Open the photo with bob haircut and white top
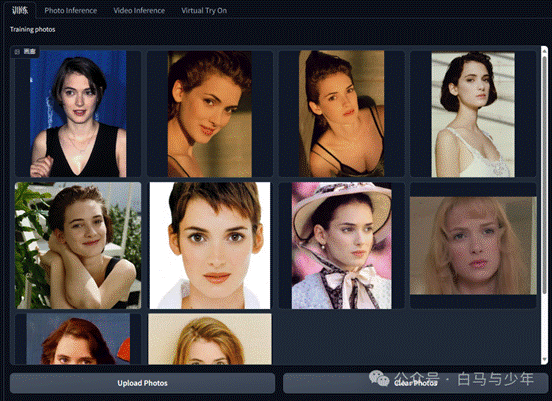The image size is (552, 401). 473,114
